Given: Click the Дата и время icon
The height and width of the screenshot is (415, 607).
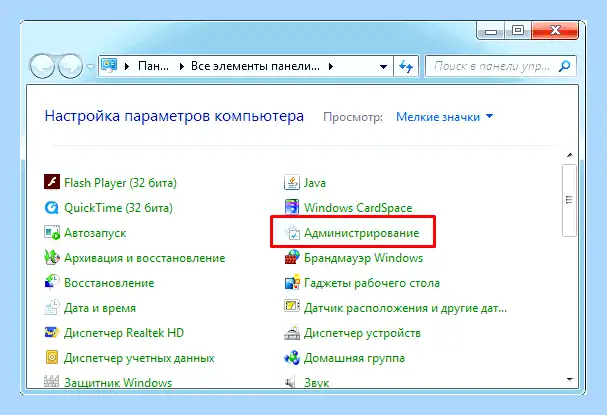Looking at the screenshot, I should coord(52,308).
